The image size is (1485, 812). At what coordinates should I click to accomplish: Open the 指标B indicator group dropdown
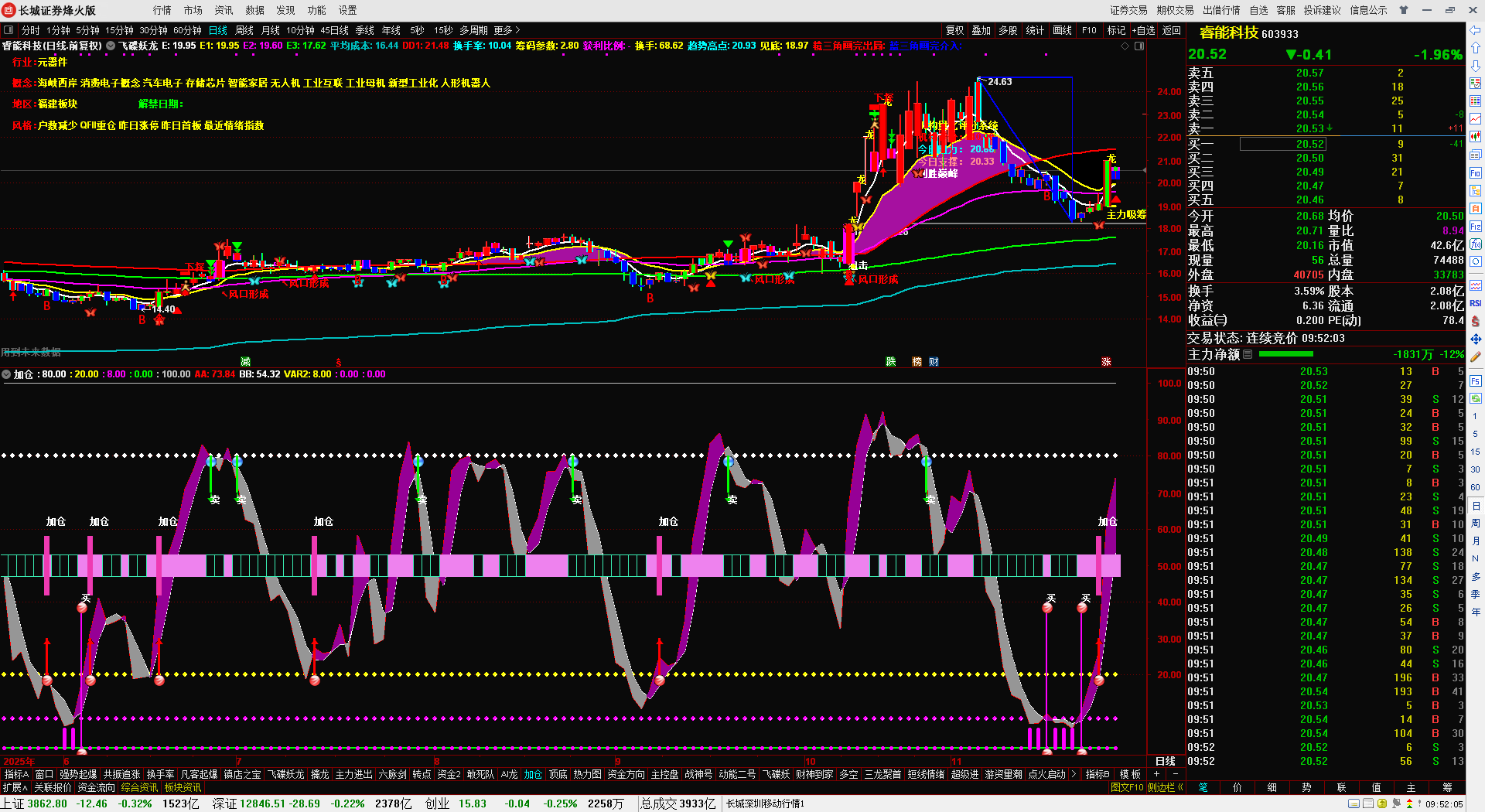pyautogui.click(x=1098, y=774)
